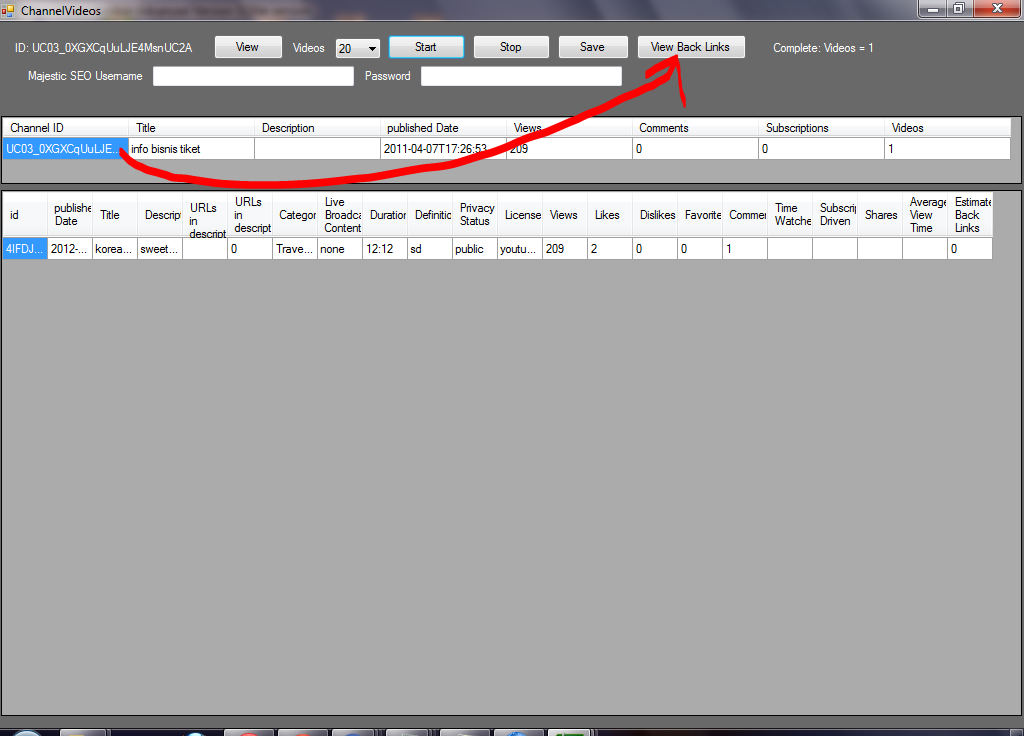The width and height of the screenshot is (1024, 736).
Task: Click the Dislikes column header
Action: coord(655,215)
